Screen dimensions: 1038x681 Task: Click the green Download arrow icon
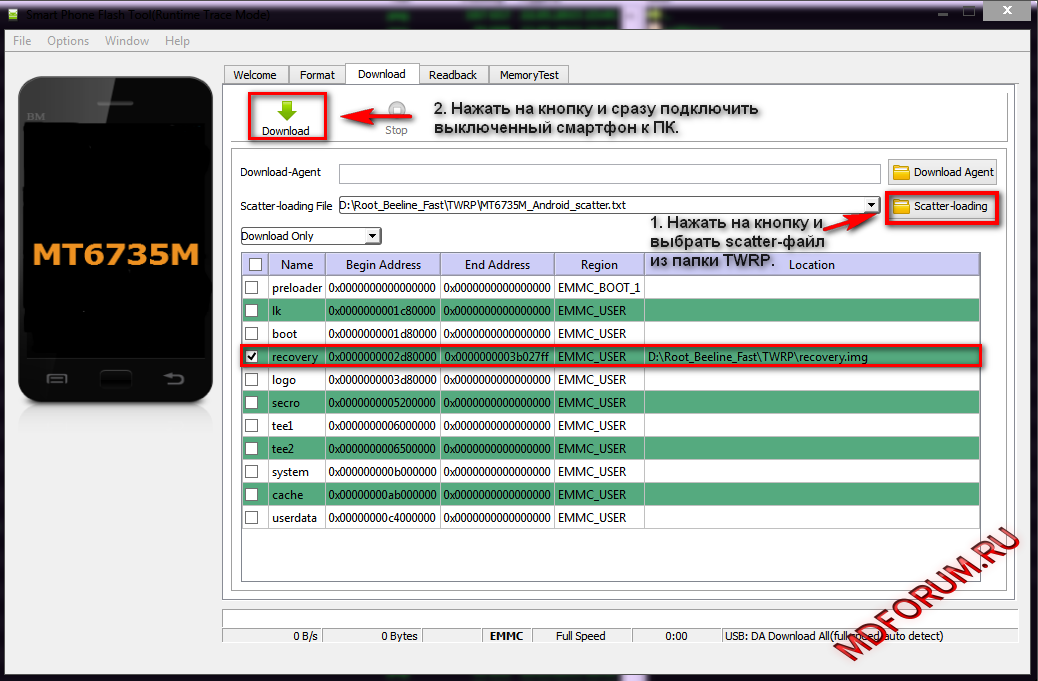coord(286,110)
